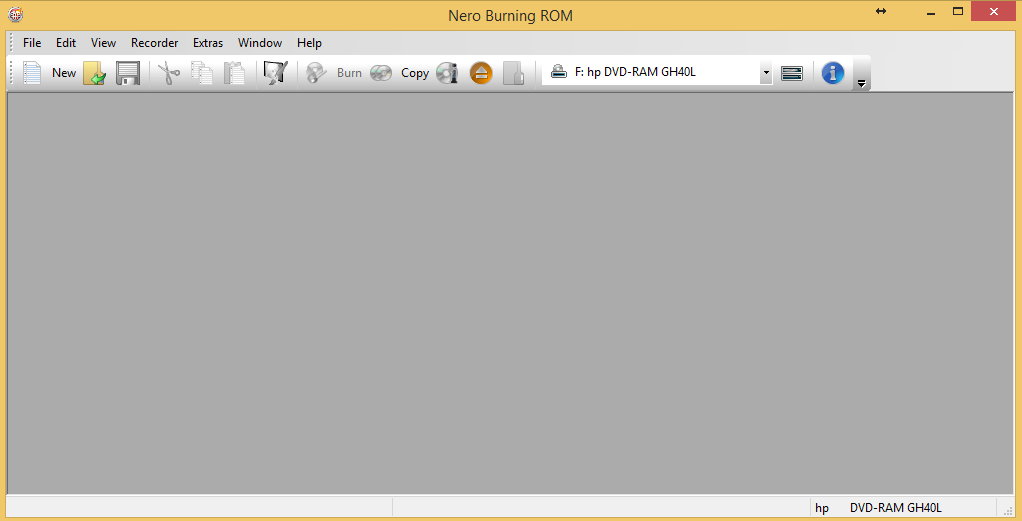Click the Copy disc button

pyautogui.click(x=399, y=72)
